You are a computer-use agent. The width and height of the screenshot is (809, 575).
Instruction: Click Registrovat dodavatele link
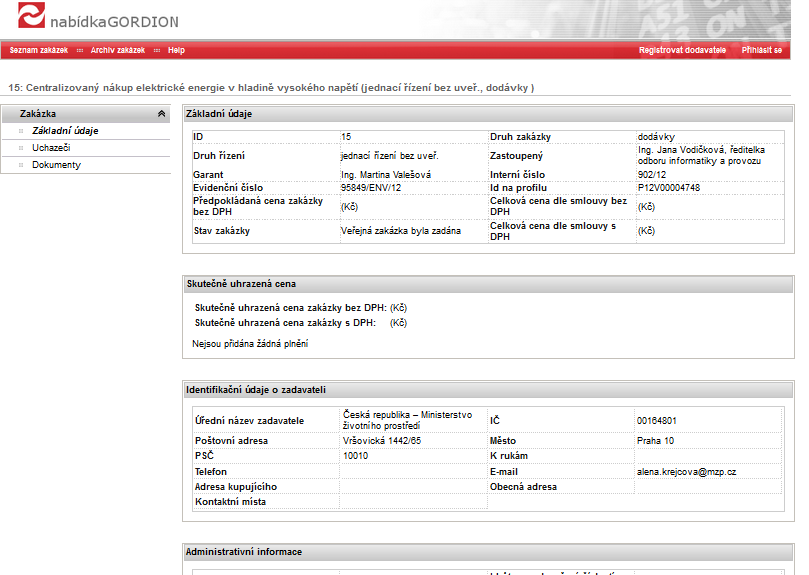[682, 50]
